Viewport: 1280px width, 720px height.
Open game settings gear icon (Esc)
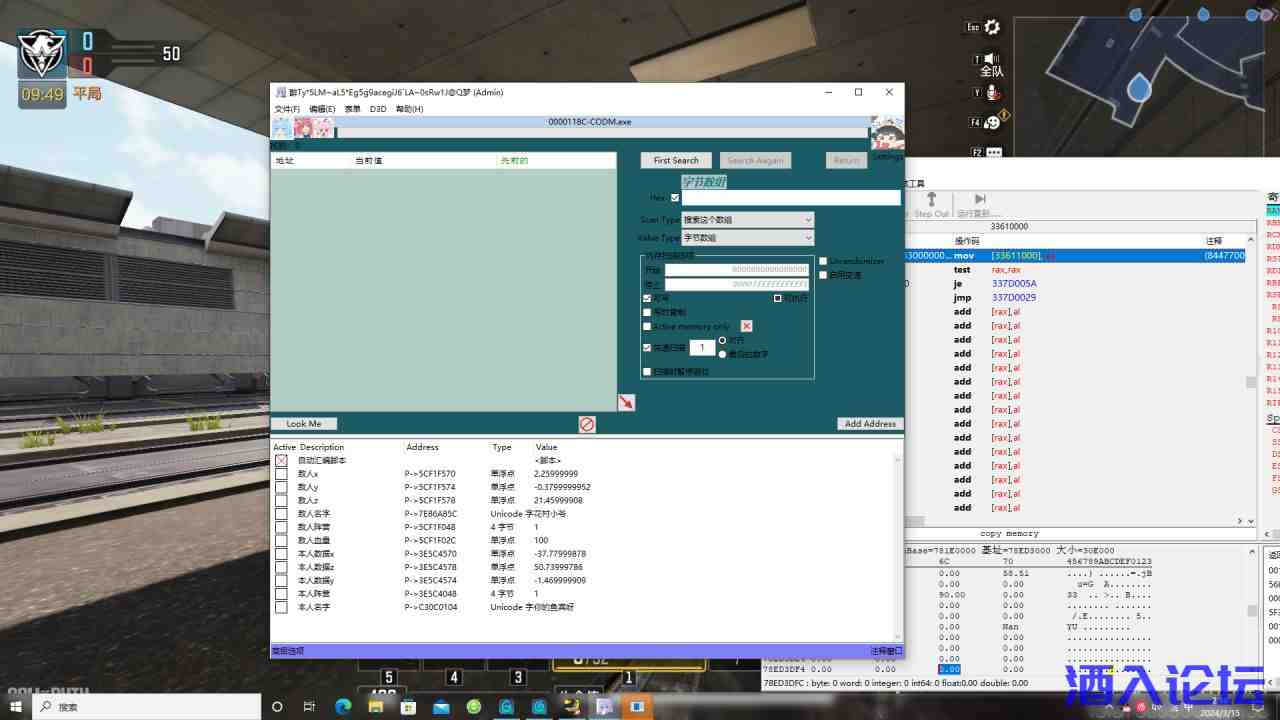coord(992,27)
